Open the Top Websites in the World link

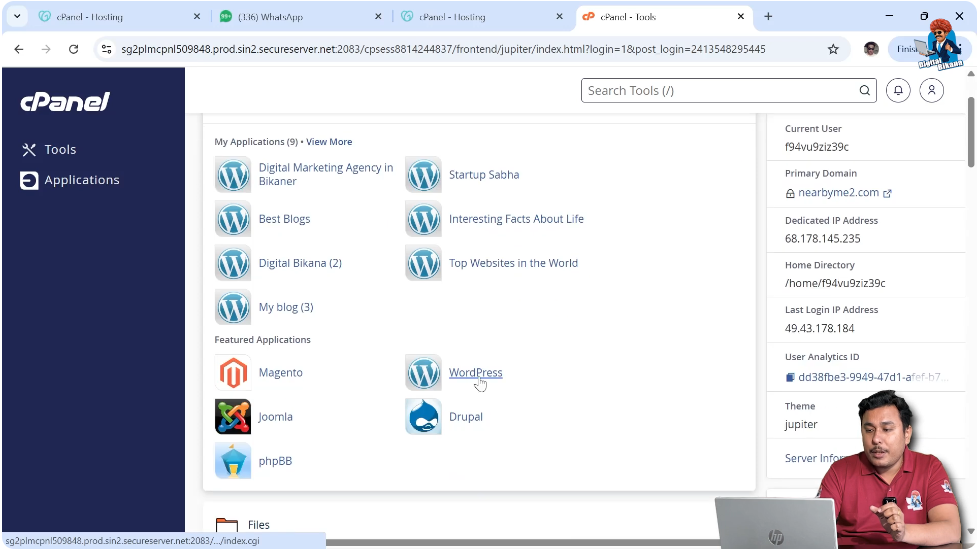tap(513, 263)
